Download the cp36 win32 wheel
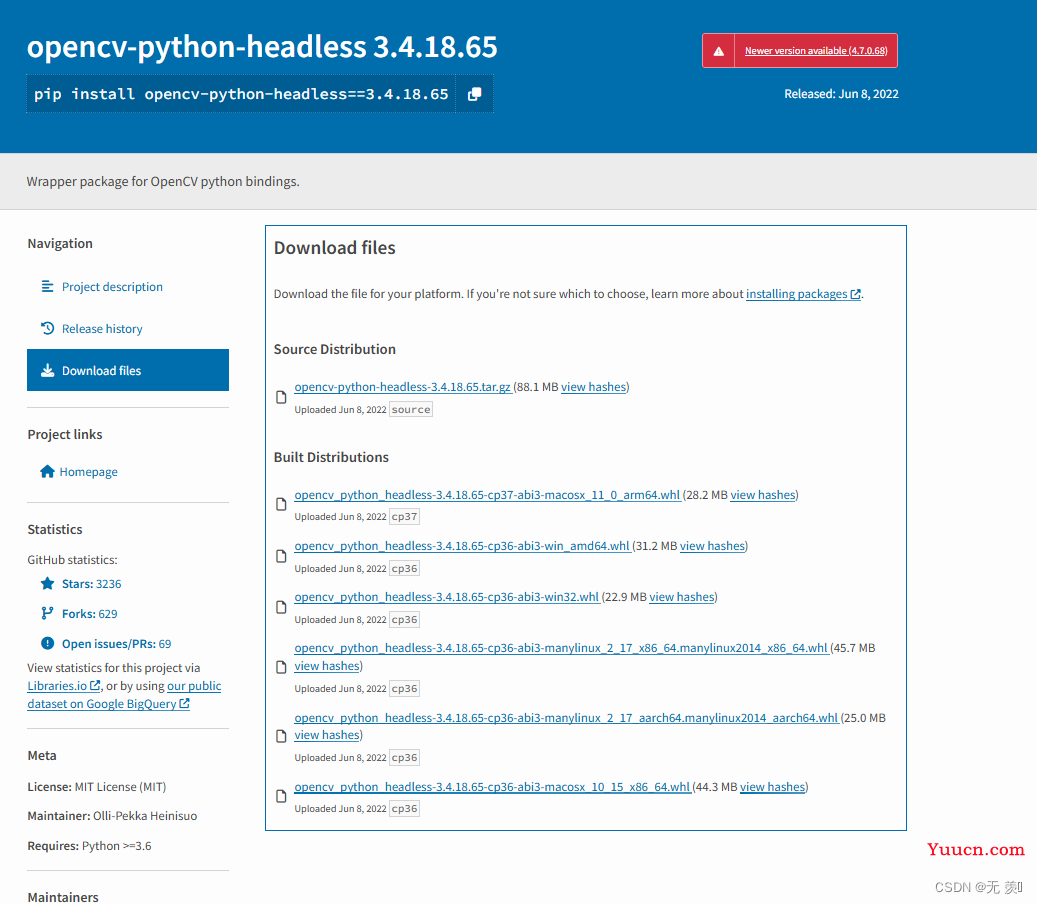This screenshot has height=904, width=1037. pyautogui.click(x=447, y=596)
